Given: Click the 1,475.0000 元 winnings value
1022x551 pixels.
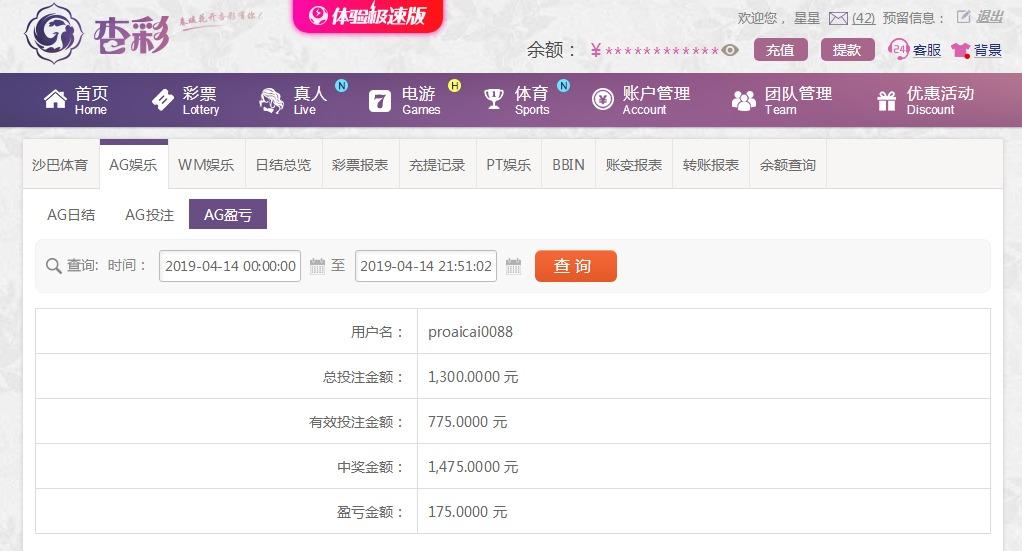Looking at the screenshot, I should click(473, 467).
